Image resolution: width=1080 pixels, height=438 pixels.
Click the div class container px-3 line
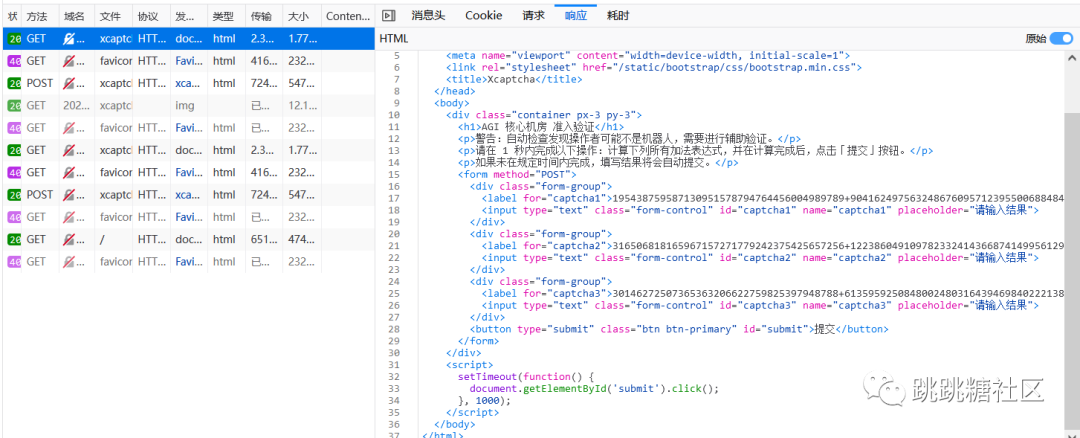[544, 115]
